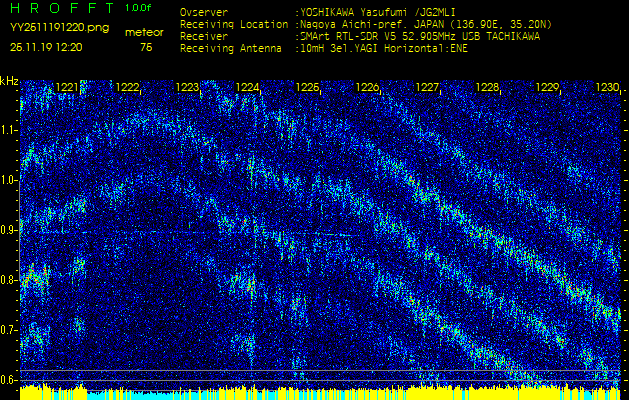This screenshot has width=629, height=400.
Task: Click the 1.1 frequency axis label
Action: (x=10, y=130)
